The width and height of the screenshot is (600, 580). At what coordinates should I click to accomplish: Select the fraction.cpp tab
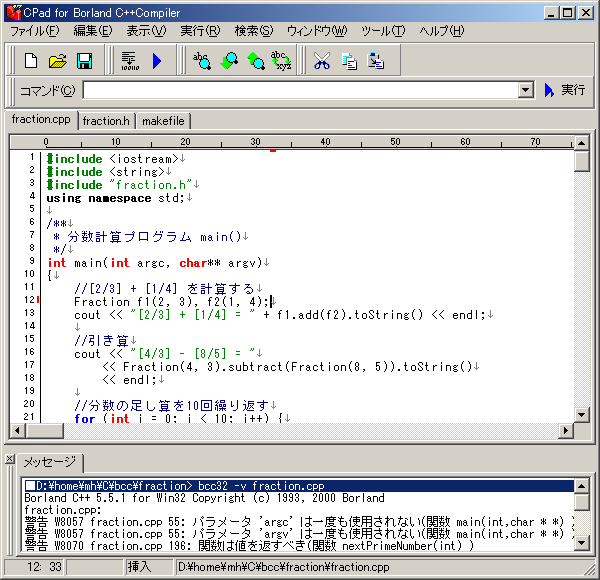[x=41, y=119]
